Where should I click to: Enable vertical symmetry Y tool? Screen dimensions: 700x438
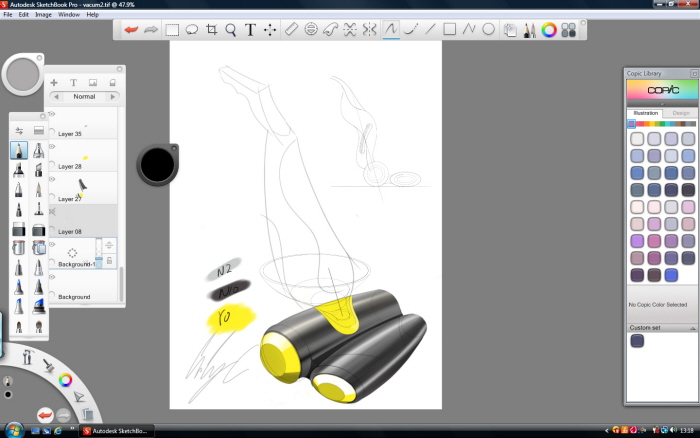tap(370, 29)
